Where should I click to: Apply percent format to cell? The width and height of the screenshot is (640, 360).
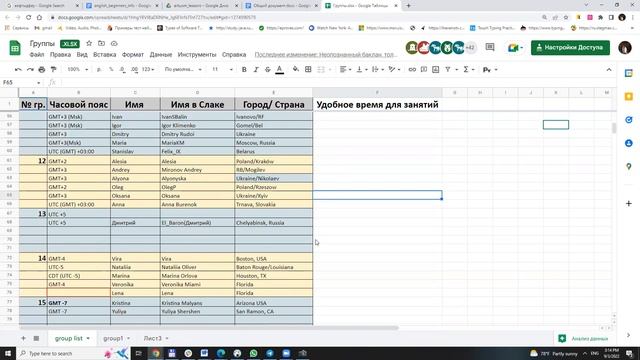tap(111, 70)
